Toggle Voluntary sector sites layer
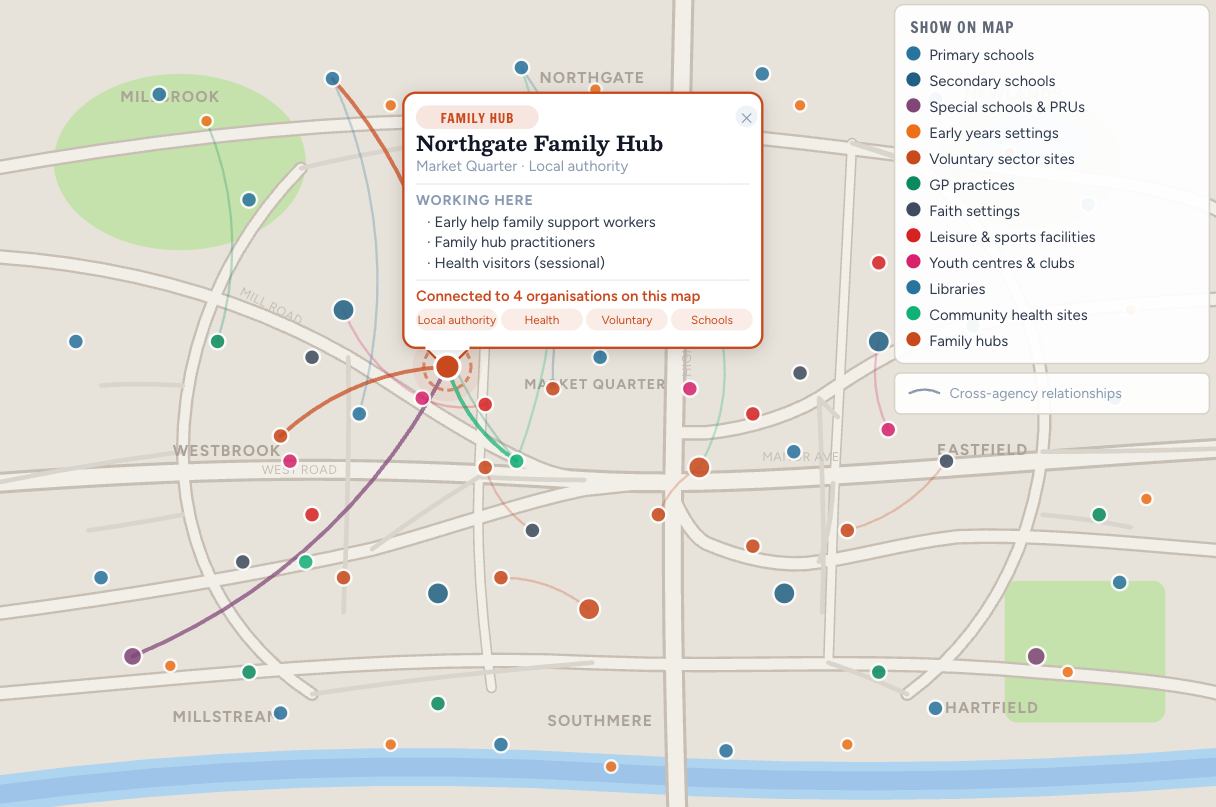The width and height of the screenshot is (1216, 807). click(990, 159)
